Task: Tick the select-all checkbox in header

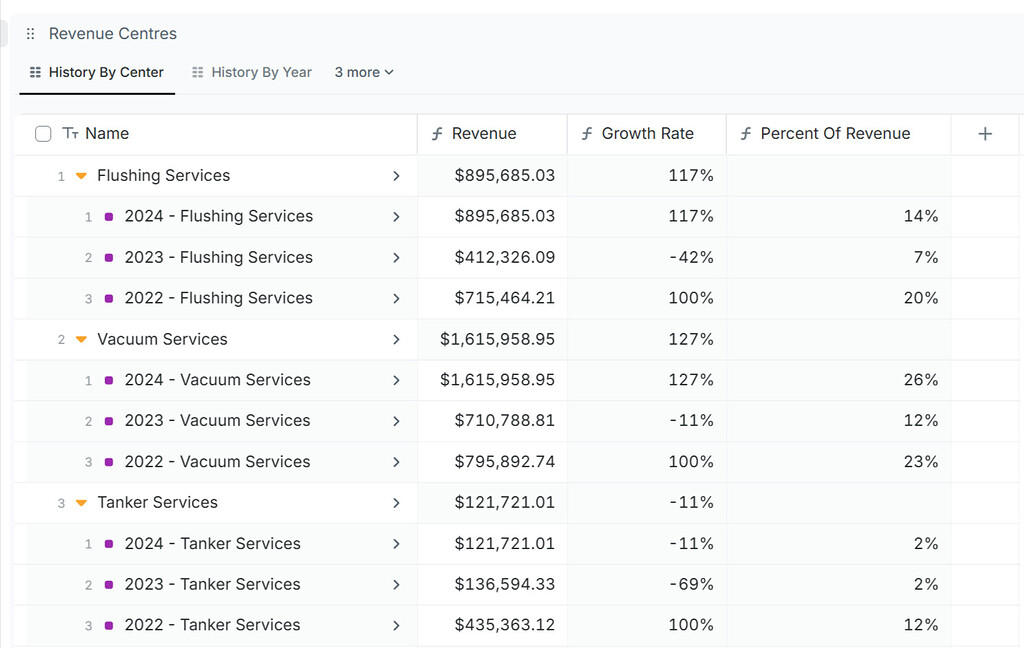Action: click(x=43, y=134)
